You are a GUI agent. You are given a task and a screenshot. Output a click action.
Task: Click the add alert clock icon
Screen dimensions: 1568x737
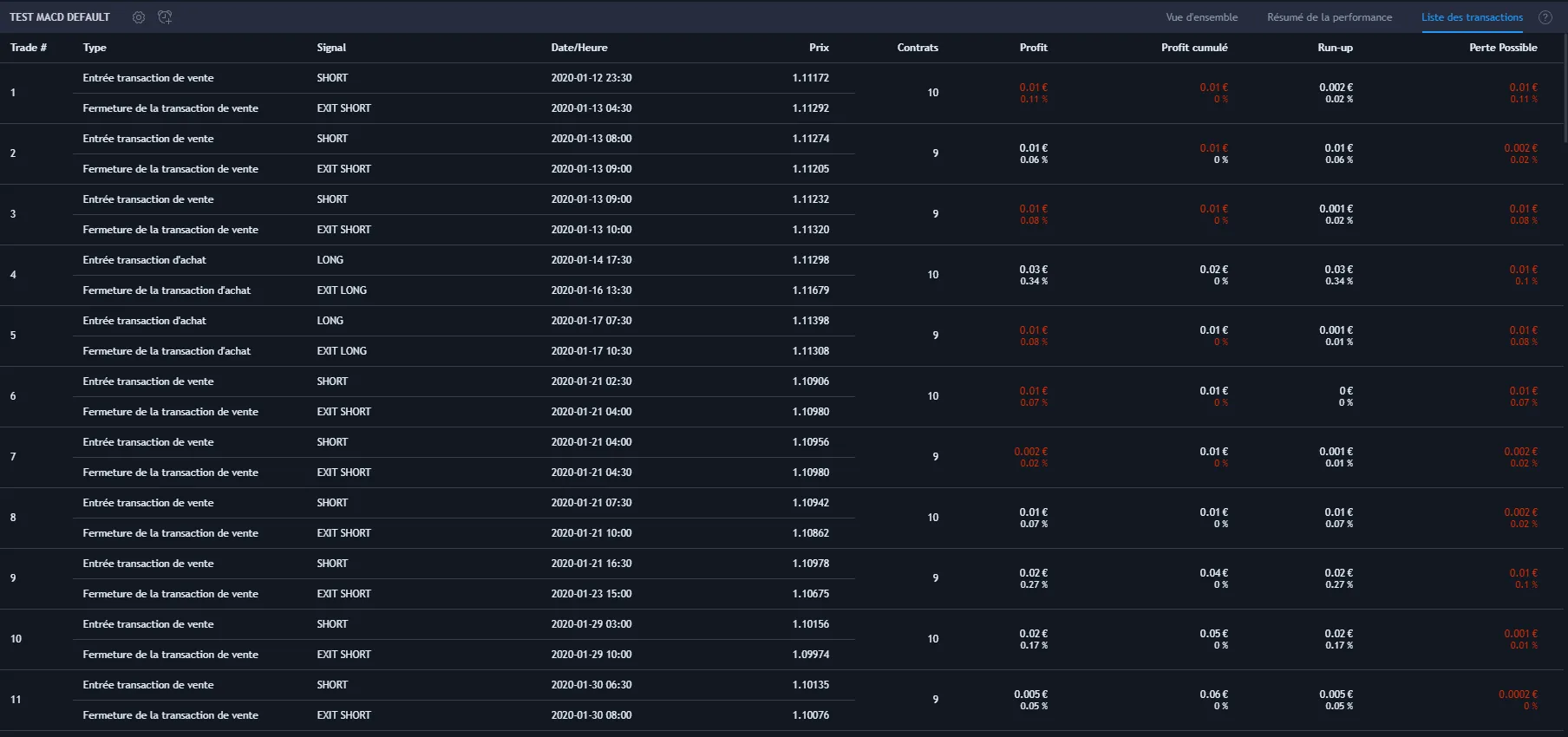coord(165,17)
